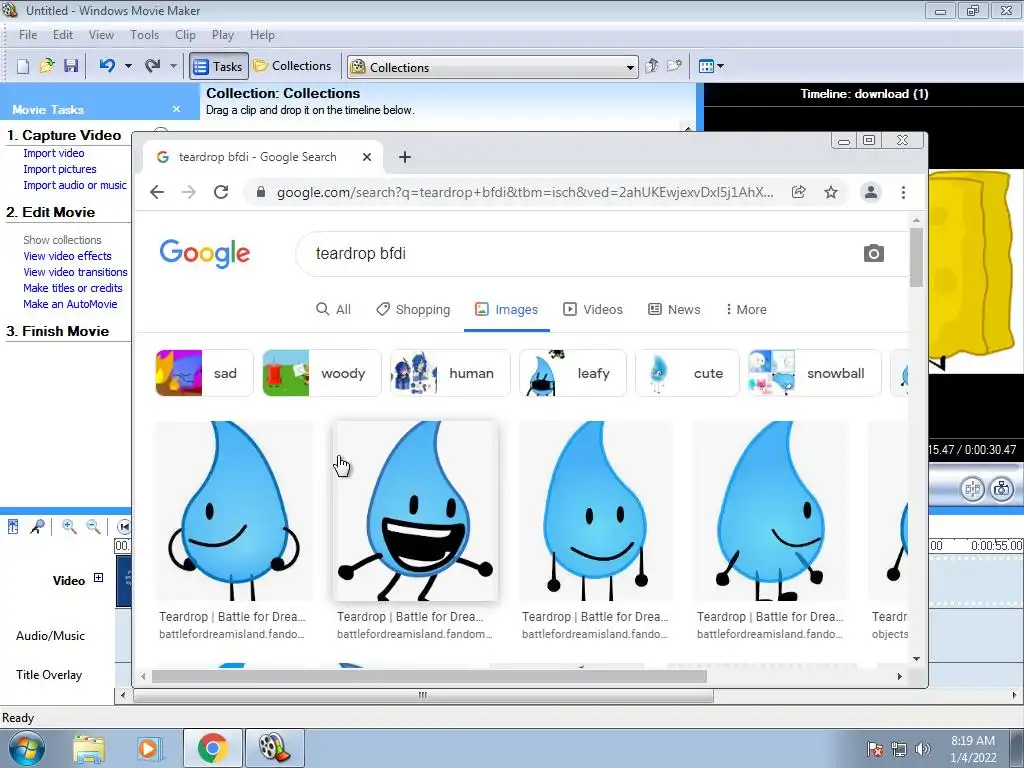
Task: Click the Redo arrow icon
Action: pos(153,65)
